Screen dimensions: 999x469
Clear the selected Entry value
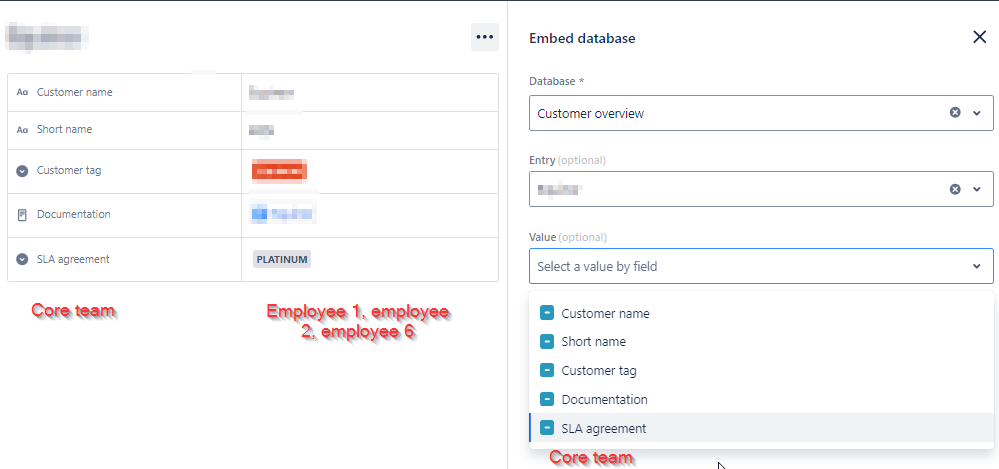(x=955, y=189)
